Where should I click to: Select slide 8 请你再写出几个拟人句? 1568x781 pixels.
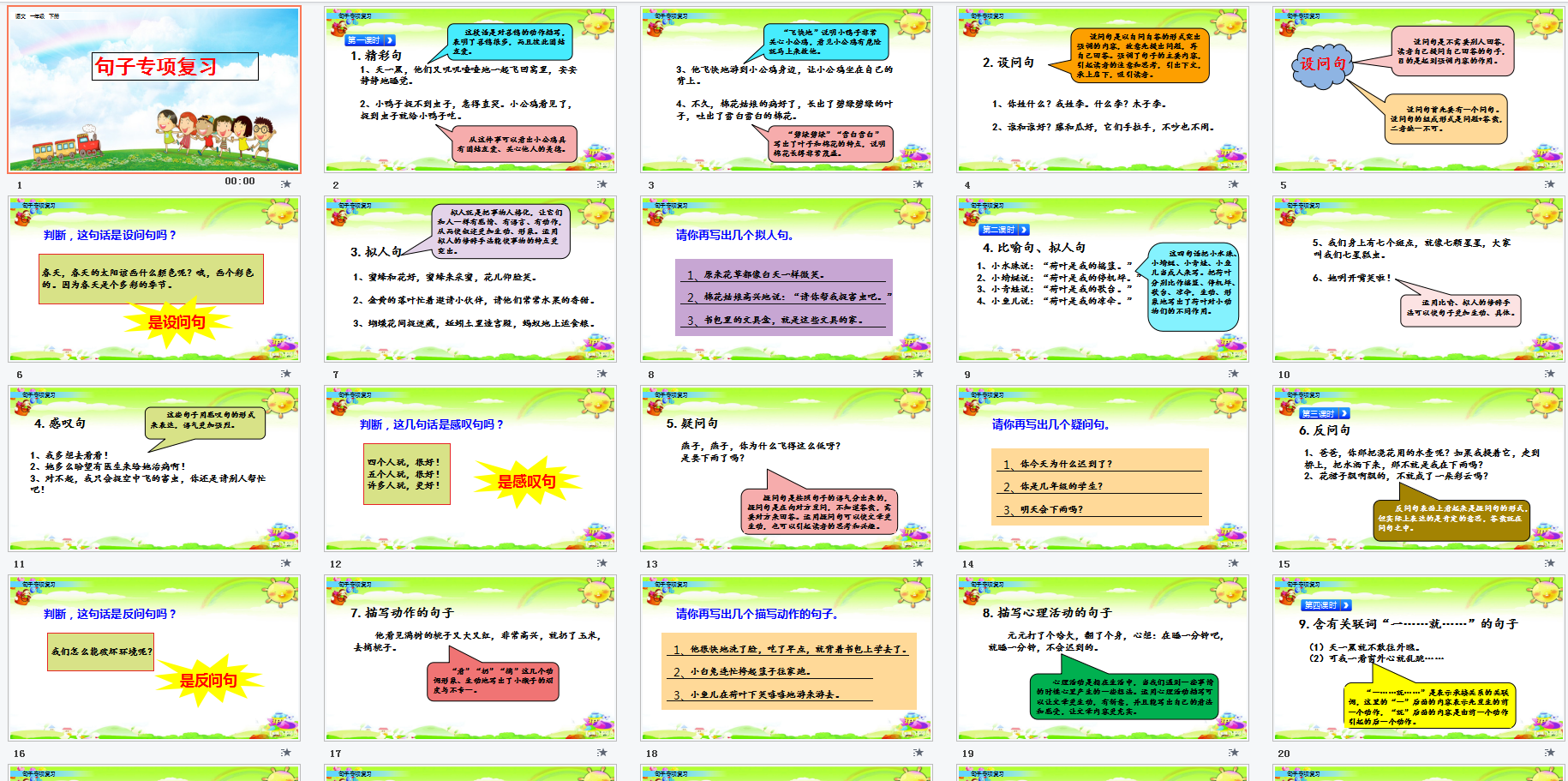pyautogui.click(x=787, y=279)
